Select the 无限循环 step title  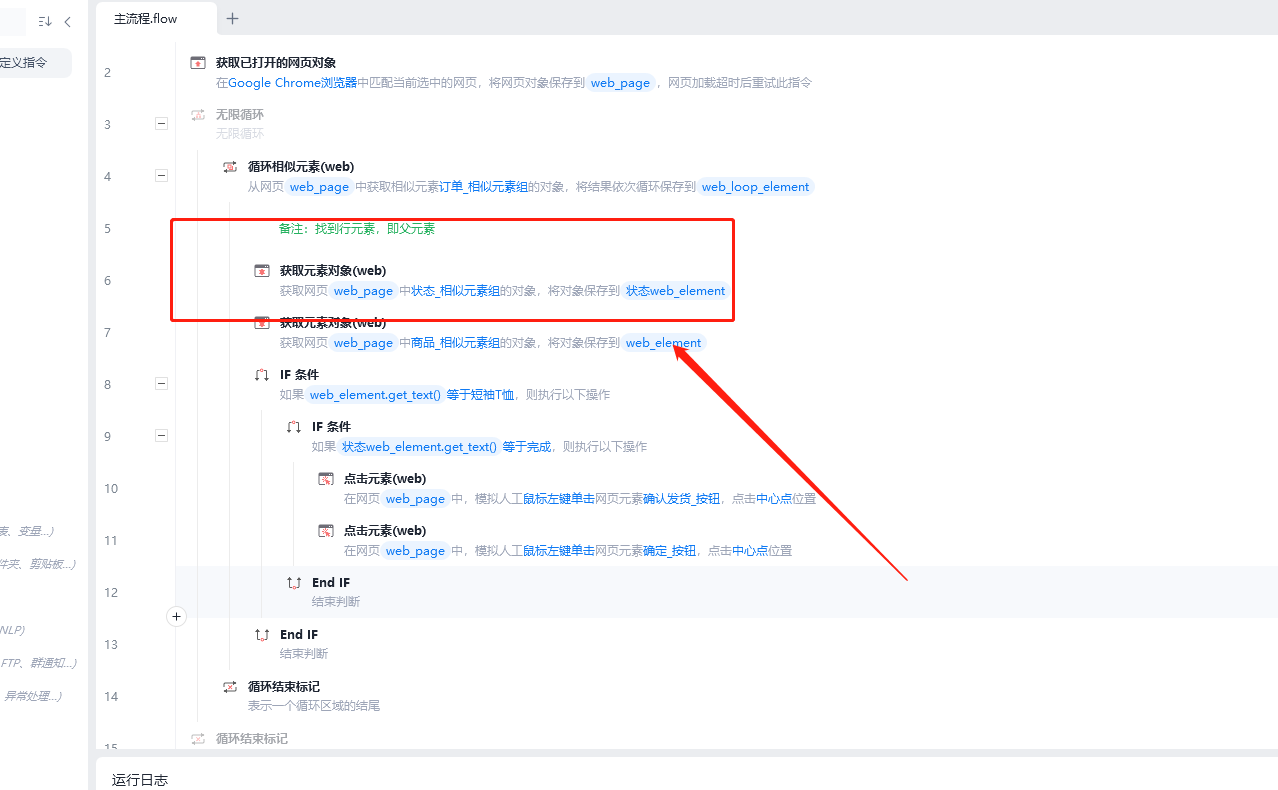coord(240,115)
